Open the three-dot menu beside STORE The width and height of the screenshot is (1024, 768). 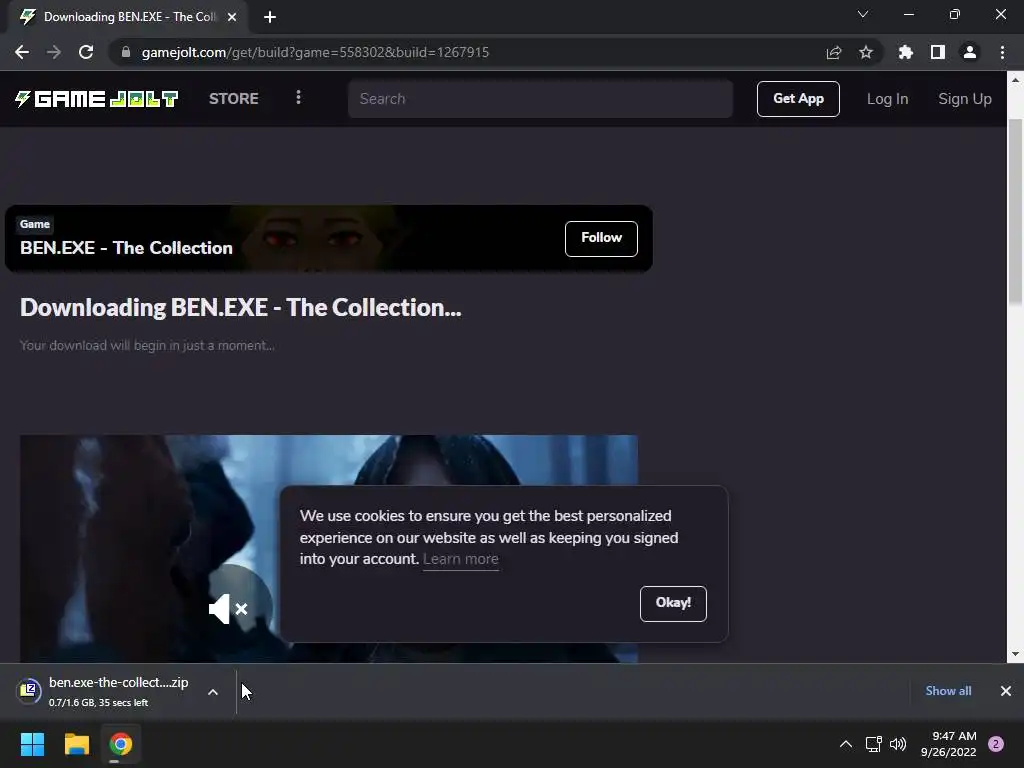[298, 97]
